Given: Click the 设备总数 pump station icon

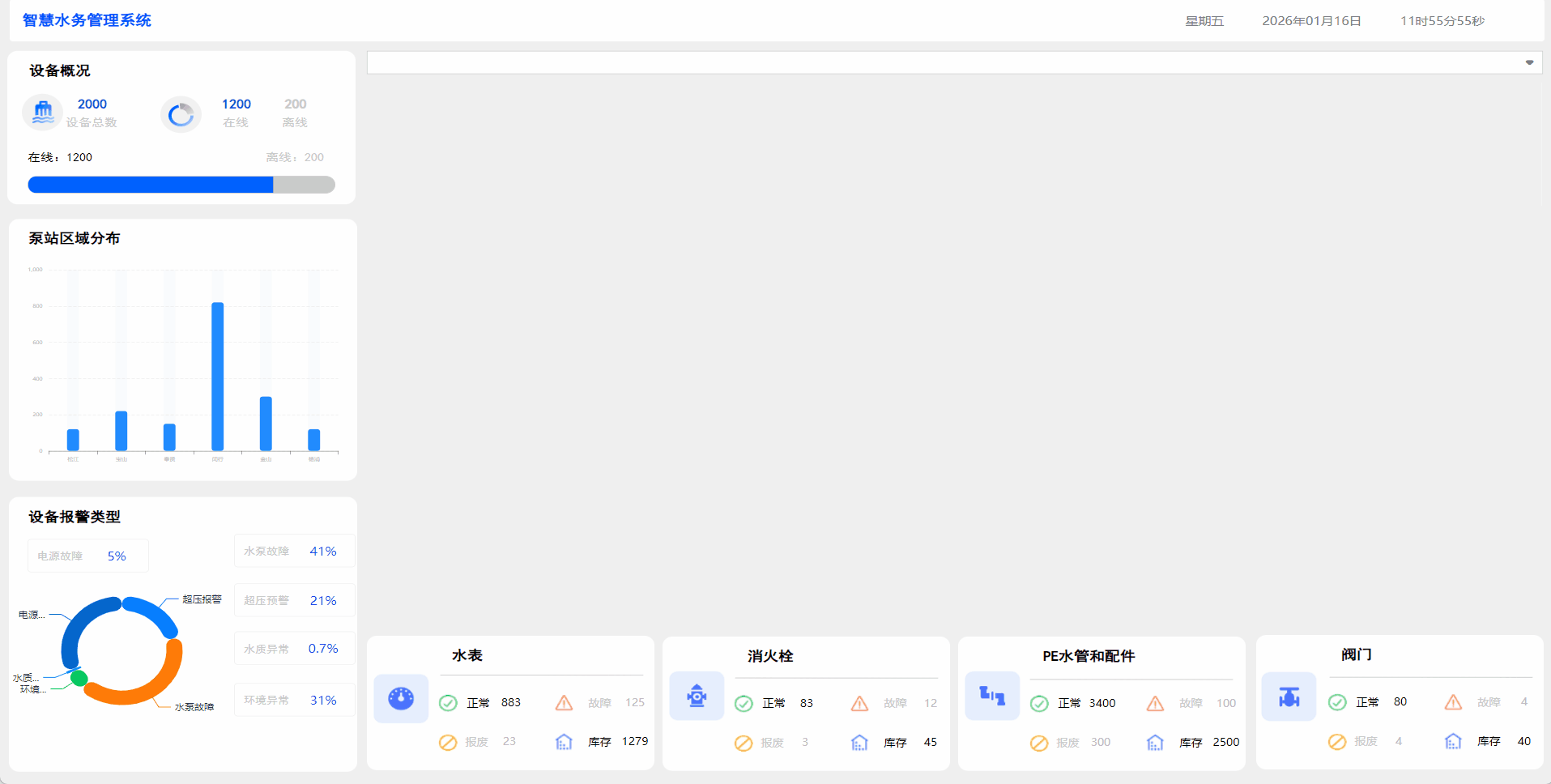Looking at the screenshot, I should click(43, 113).
